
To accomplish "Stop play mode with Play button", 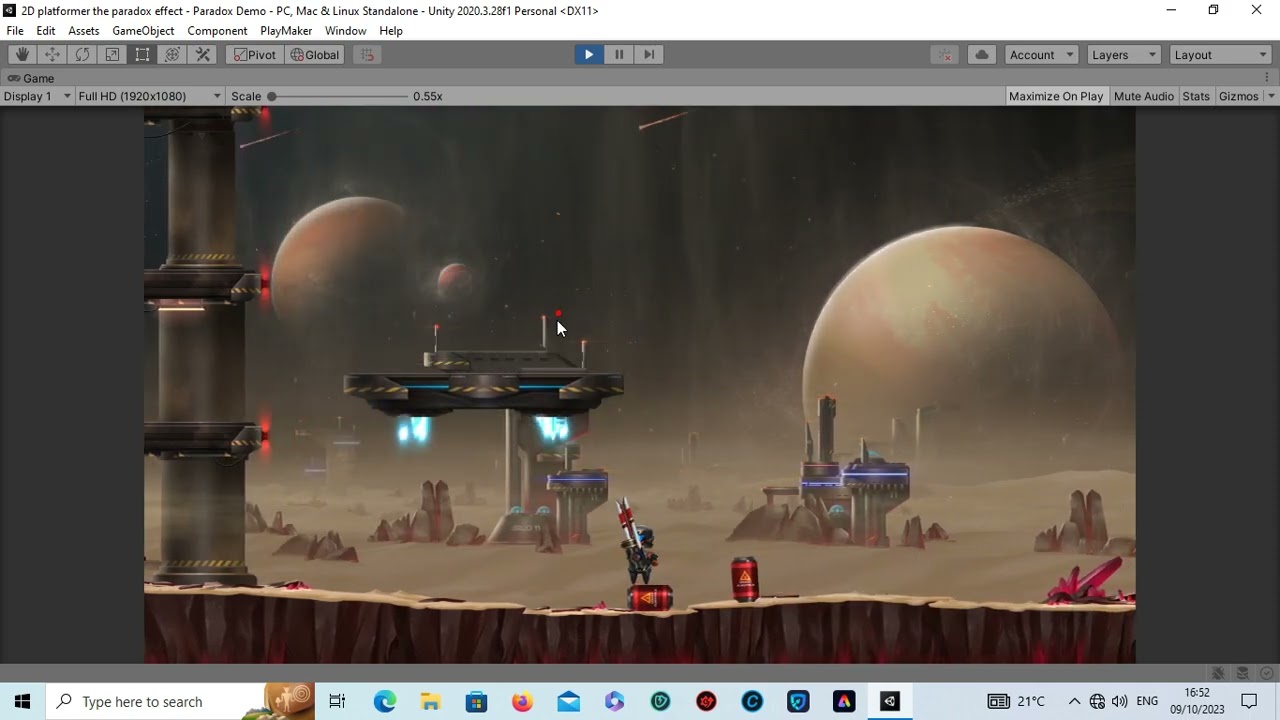I will tap(588, 55).
